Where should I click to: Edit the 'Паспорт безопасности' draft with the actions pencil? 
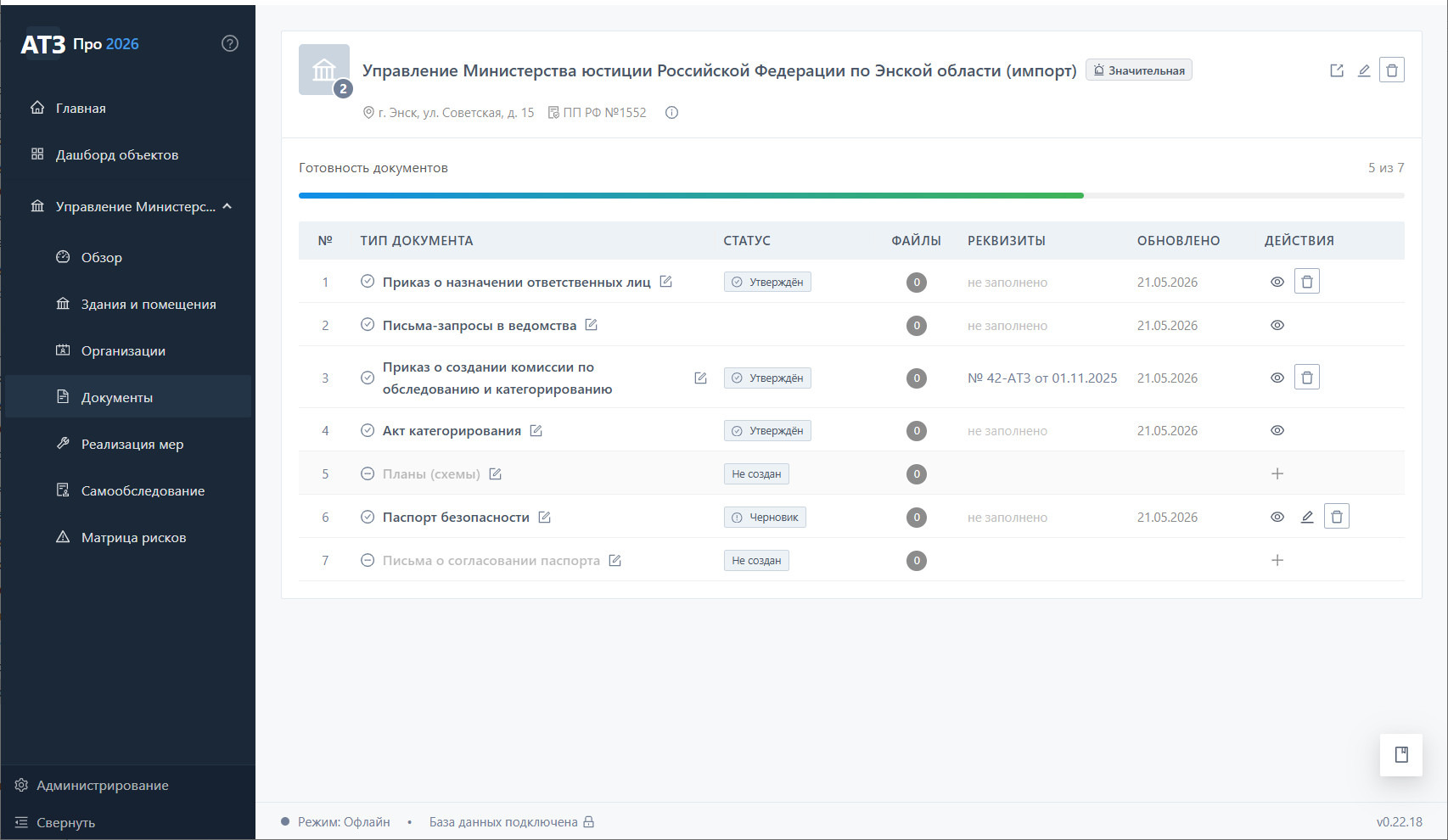click(x=1307, y=517)
